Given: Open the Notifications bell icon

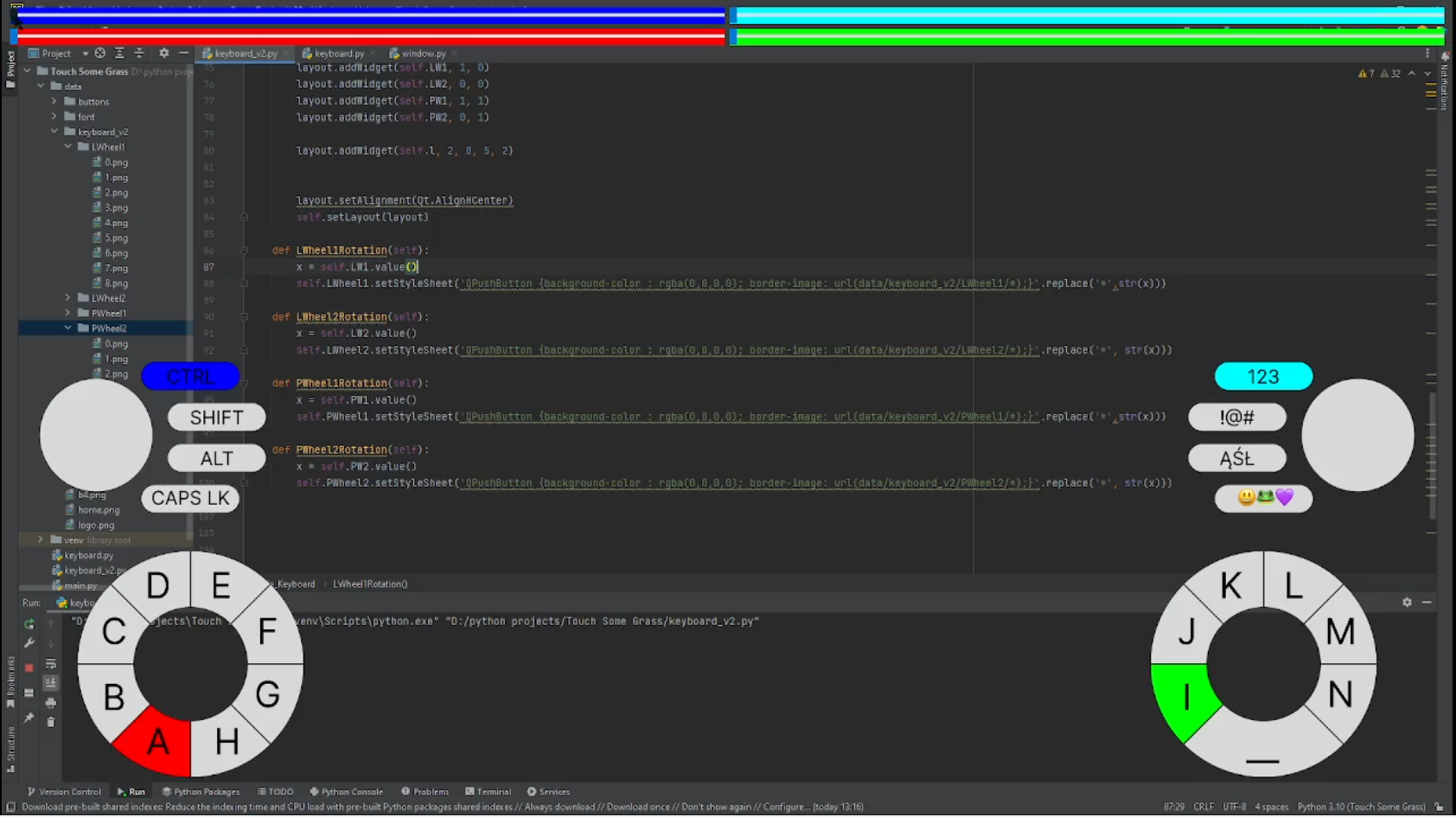Looking at the screenshot, I should pyautogui.click(x=1445, y=57).
